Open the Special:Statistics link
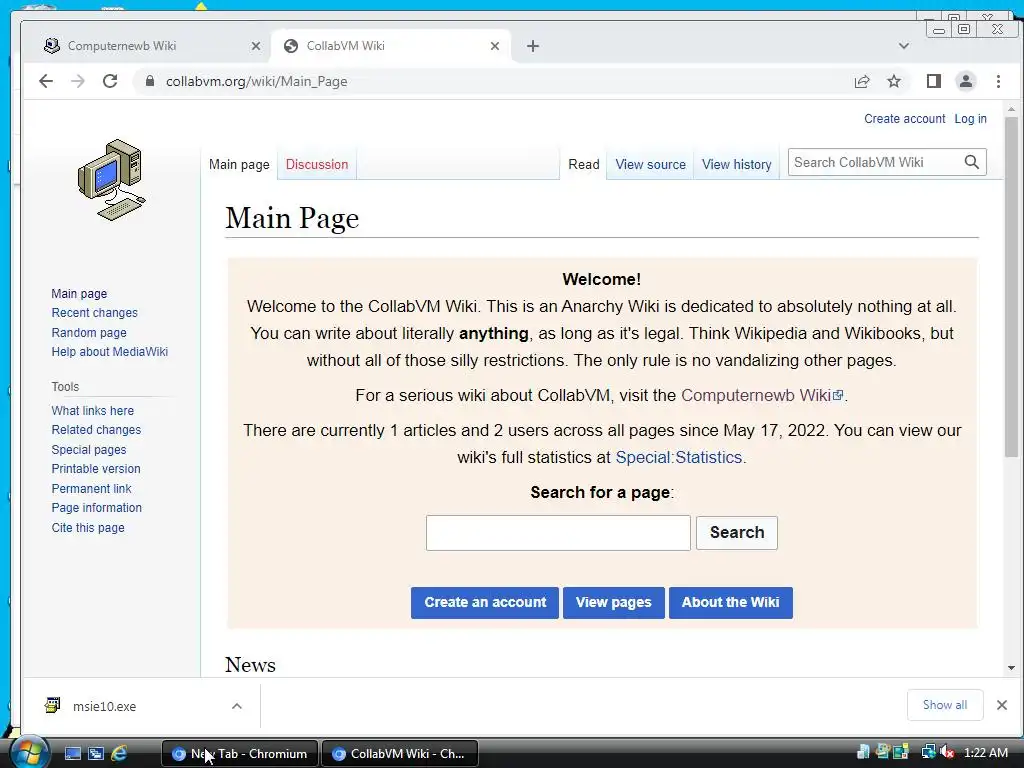Image resolution: width=1024 pixels, height=768 pixels. 679,457
